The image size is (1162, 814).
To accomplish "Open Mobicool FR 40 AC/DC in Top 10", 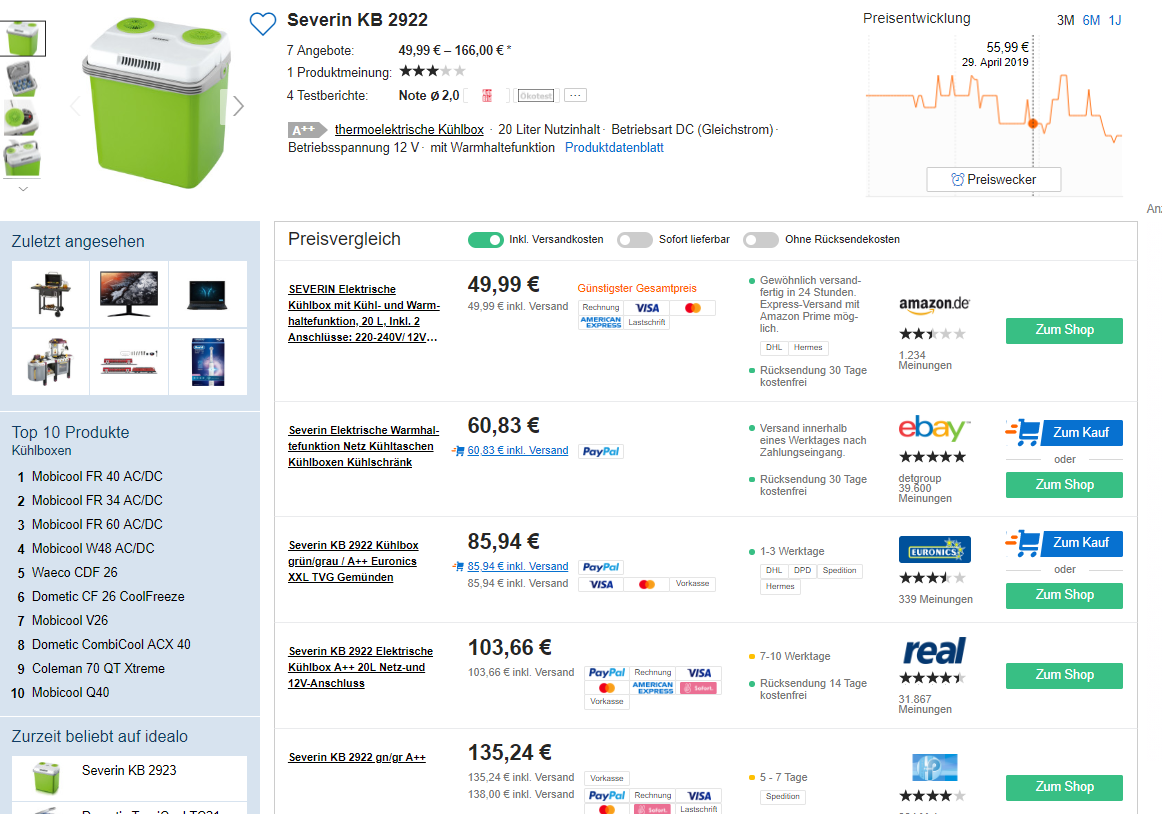I will (97, 477).
